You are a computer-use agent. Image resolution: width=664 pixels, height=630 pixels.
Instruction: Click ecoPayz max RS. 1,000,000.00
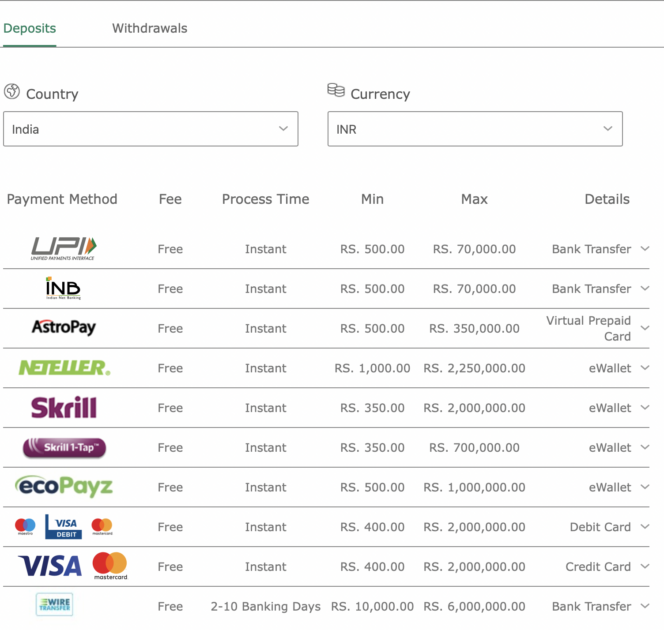[x=474, y=487]
